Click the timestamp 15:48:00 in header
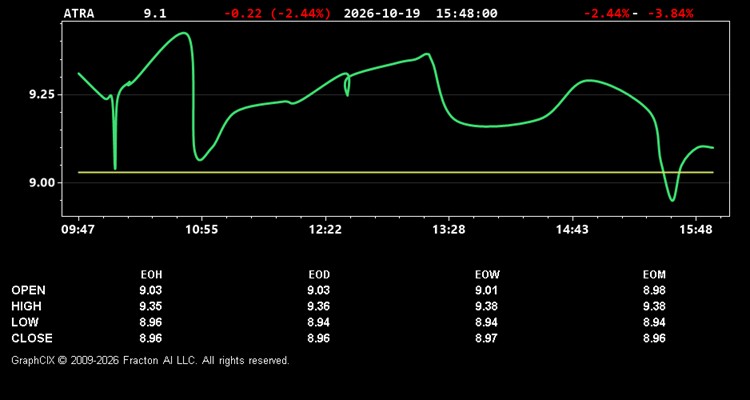Image resolution: width=750 pixels, height=400 pixels. point(466,13)
